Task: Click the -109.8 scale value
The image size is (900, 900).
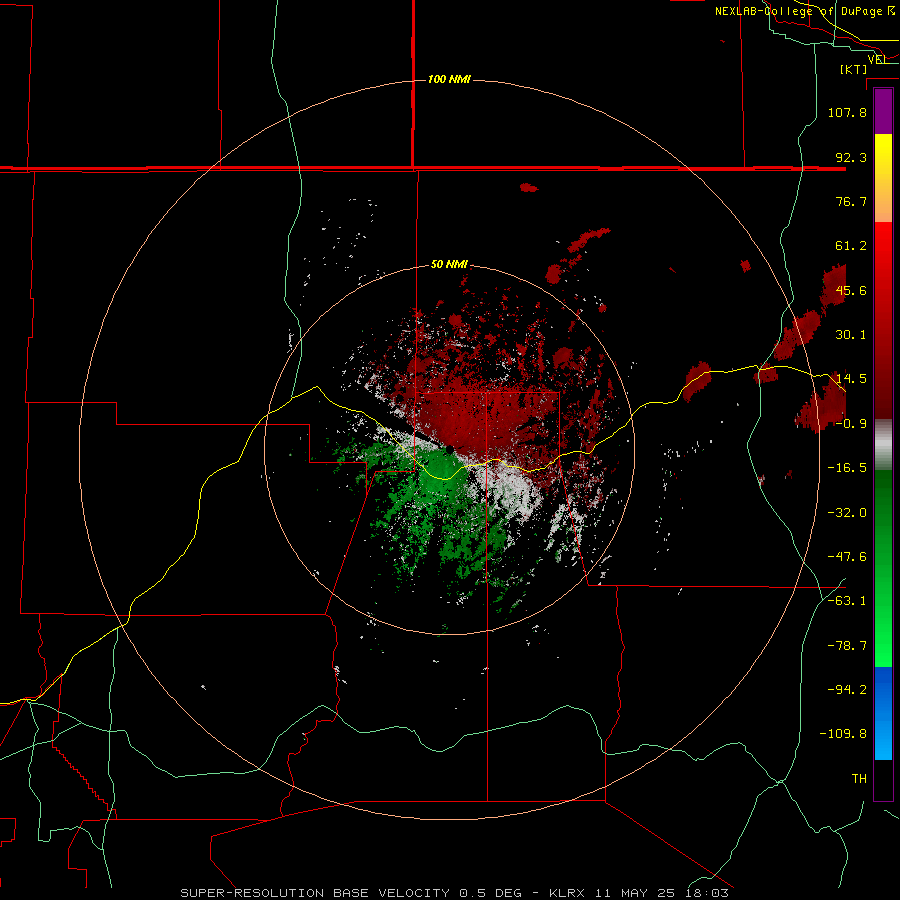Action: [843, 734]
